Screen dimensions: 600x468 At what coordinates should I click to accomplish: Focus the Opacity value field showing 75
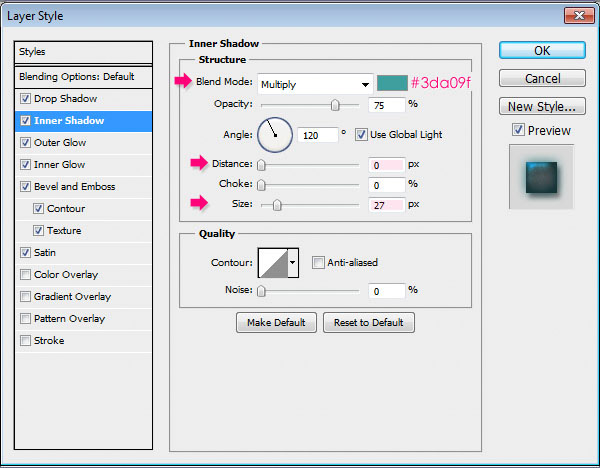(x=386, y=105)
